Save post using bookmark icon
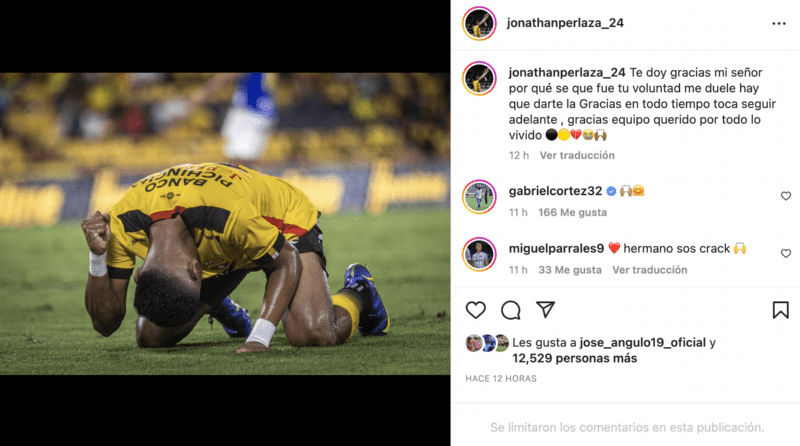 (780, 310)
